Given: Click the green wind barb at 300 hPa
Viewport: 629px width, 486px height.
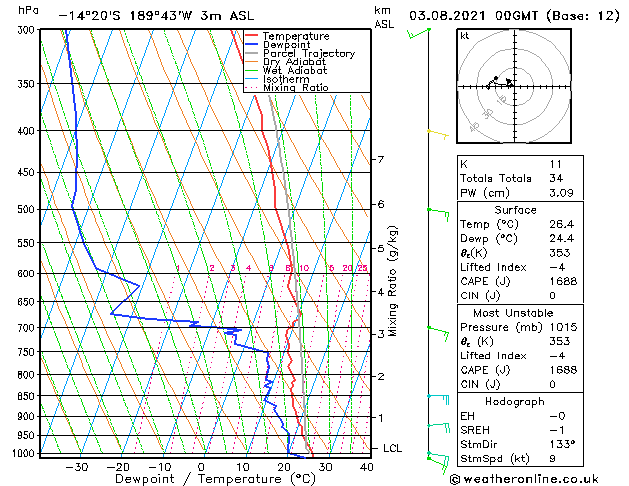Looking at the screenshot, I should pyautogui.click(x=419, y=33).
